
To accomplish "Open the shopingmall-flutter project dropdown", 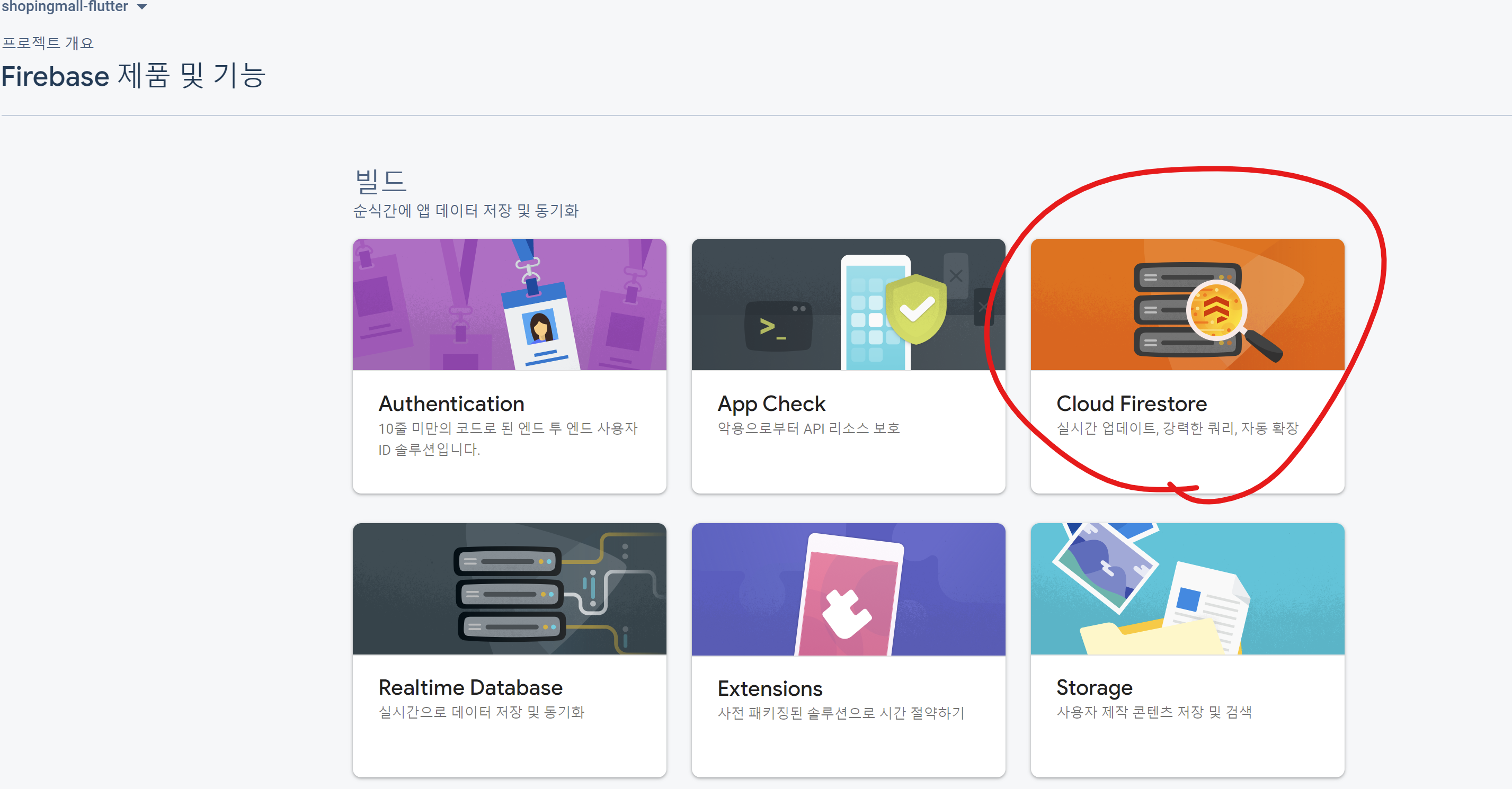I will tap(141, 7).
